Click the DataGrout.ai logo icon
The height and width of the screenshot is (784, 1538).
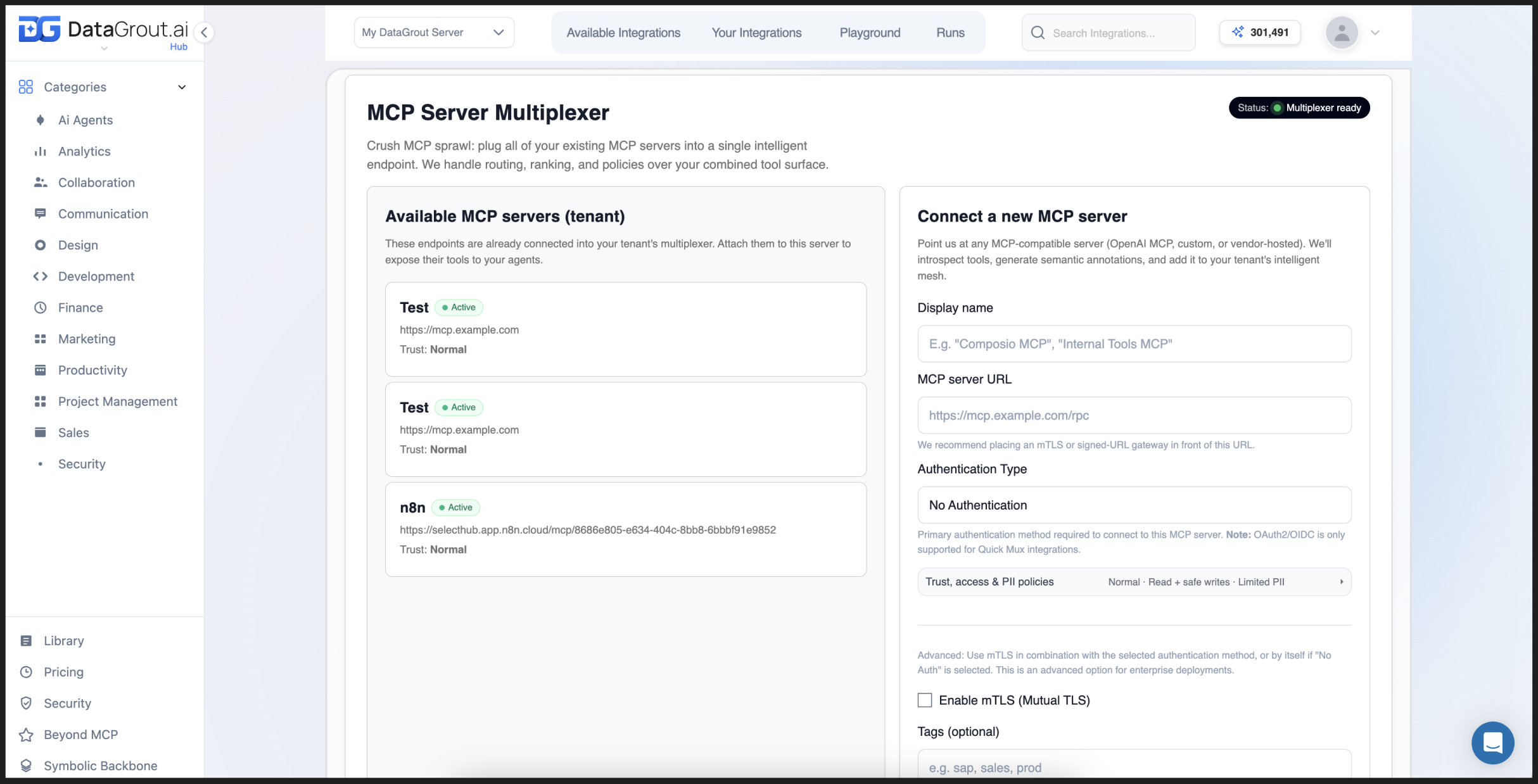coord(39,29)
